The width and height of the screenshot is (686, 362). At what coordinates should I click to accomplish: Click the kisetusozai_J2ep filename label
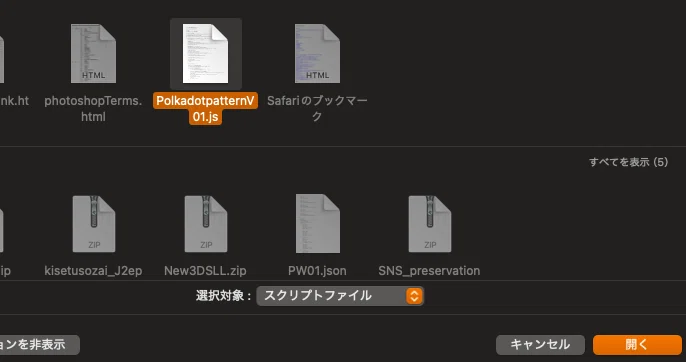(93, 271)
